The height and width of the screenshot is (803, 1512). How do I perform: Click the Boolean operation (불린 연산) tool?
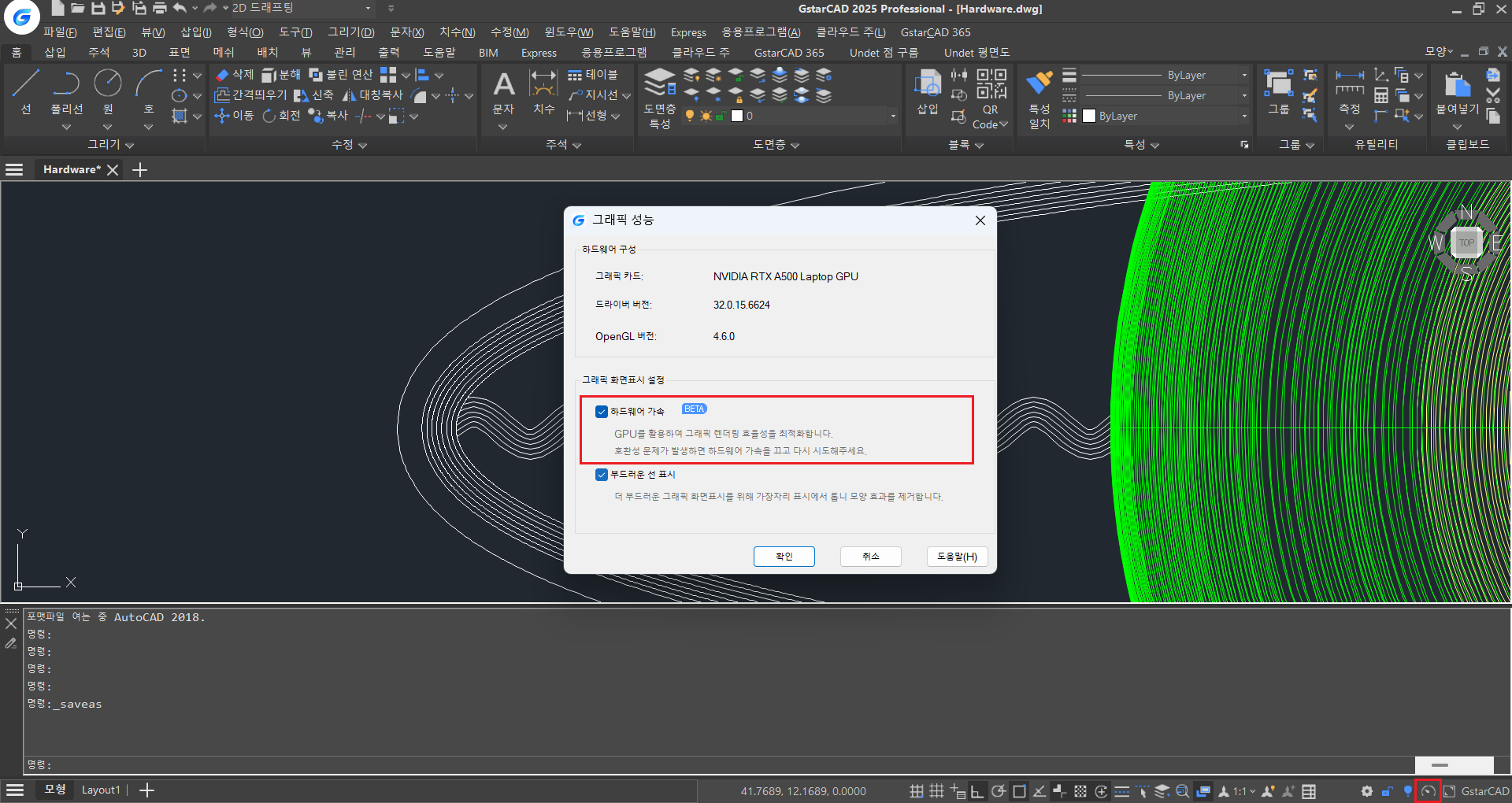click(x=341, y=75)
